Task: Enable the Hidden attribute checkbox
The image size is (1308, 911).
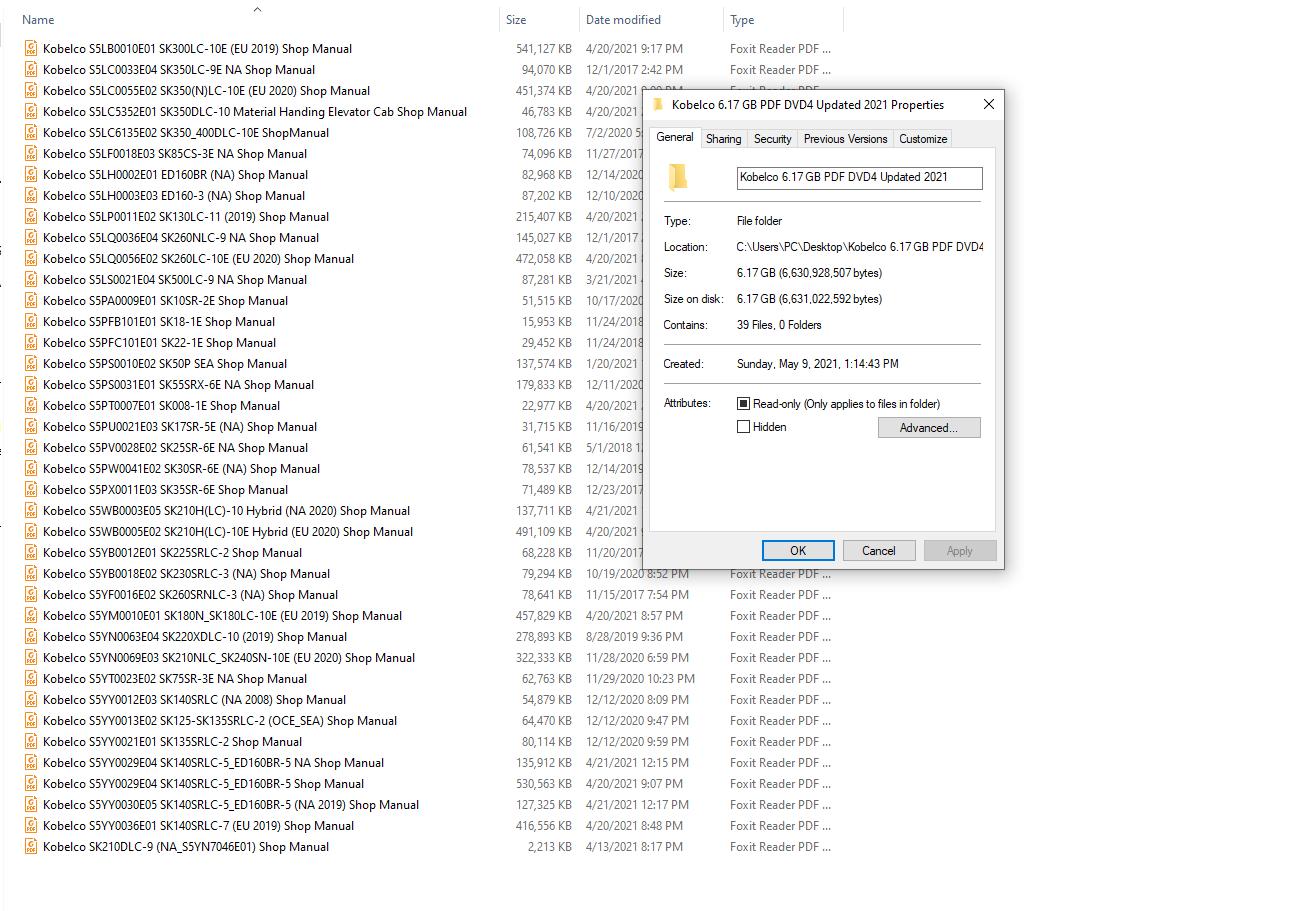Action: click(743, 426)
